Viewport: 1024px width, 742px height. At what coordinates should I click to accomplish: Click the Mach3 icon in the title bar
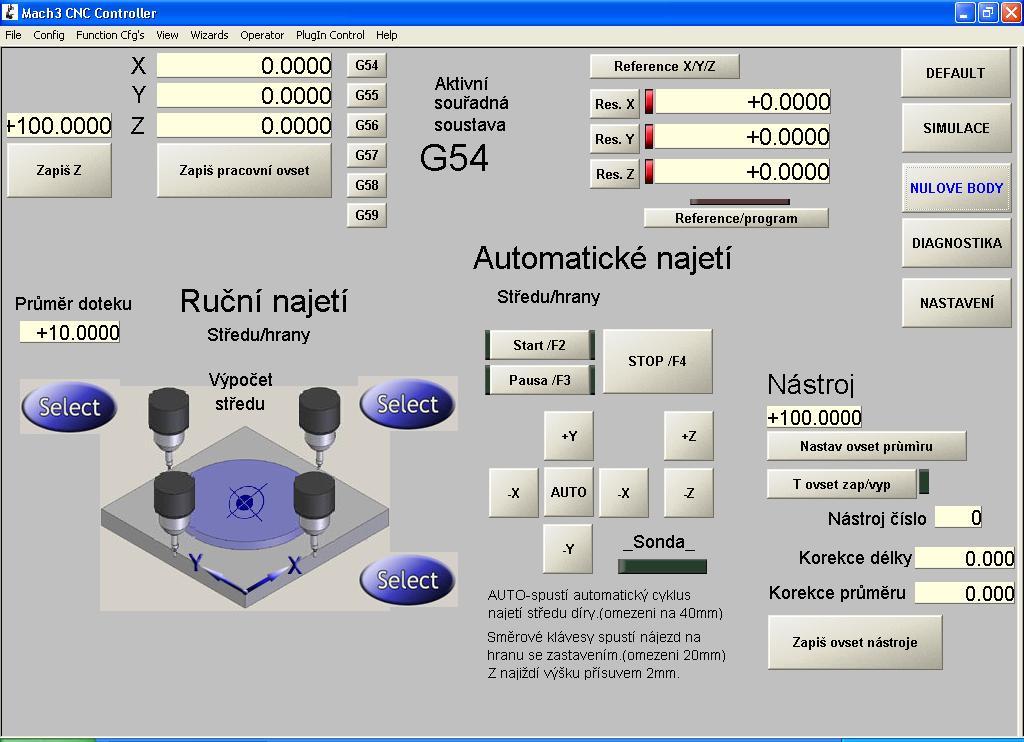(x=11, y=13)
